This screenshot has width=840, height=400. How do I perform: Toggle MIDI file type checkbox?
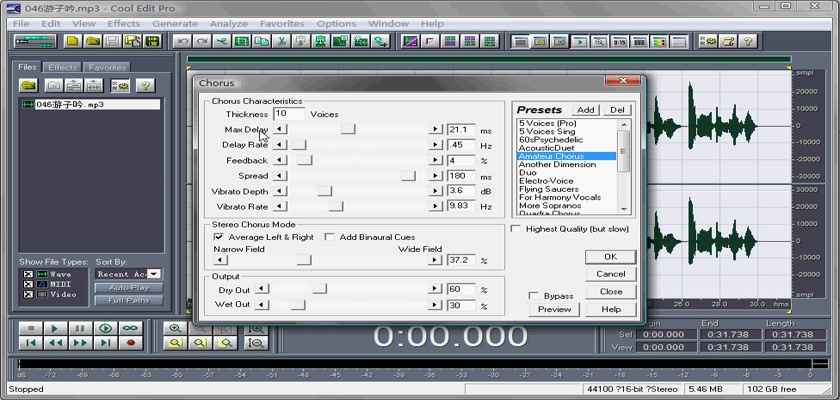point(28,284)
